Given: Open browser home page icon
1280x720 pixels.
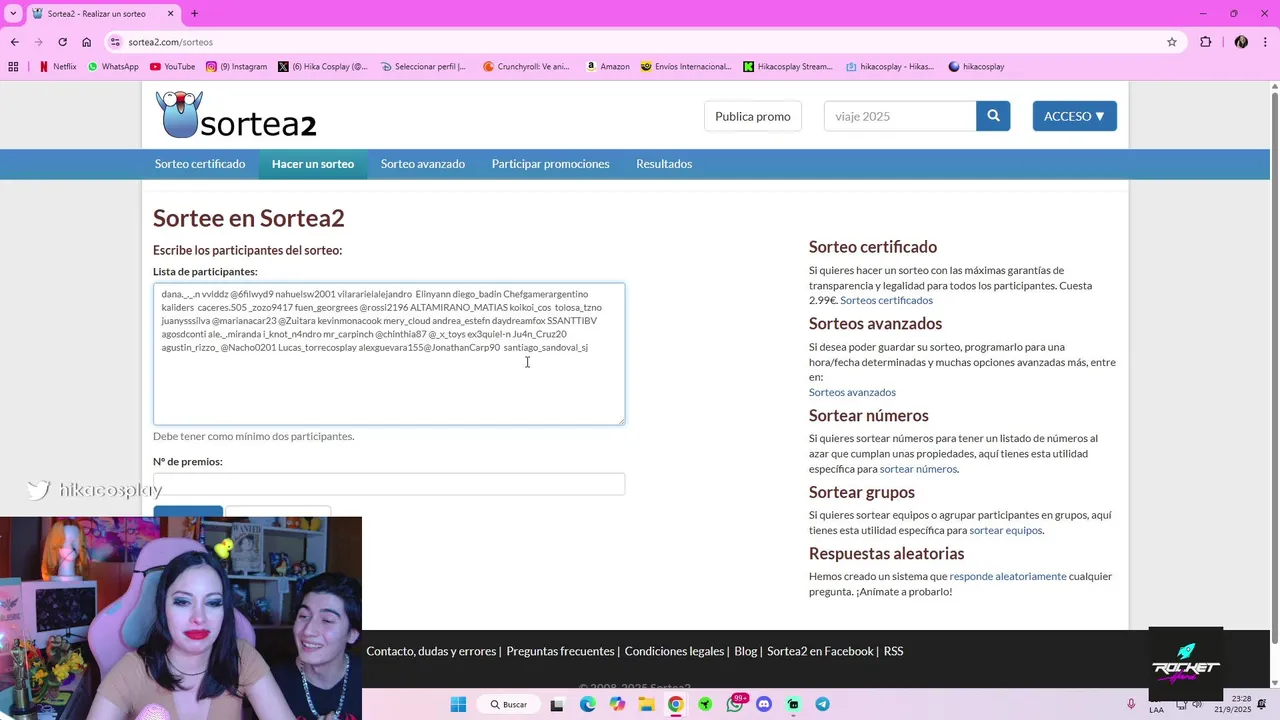Looking at the screenshot, I should pyautogui.click(x=87, y=42).
